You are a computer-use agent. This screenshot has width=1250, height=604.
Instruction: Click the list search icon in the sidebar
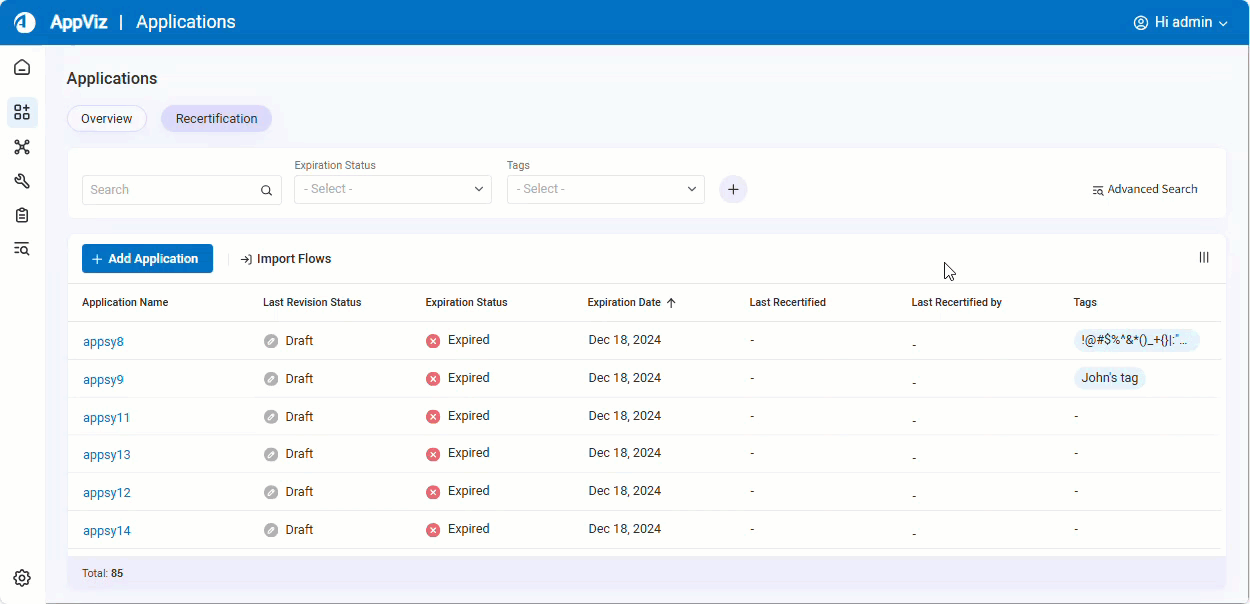click(22, 249)
